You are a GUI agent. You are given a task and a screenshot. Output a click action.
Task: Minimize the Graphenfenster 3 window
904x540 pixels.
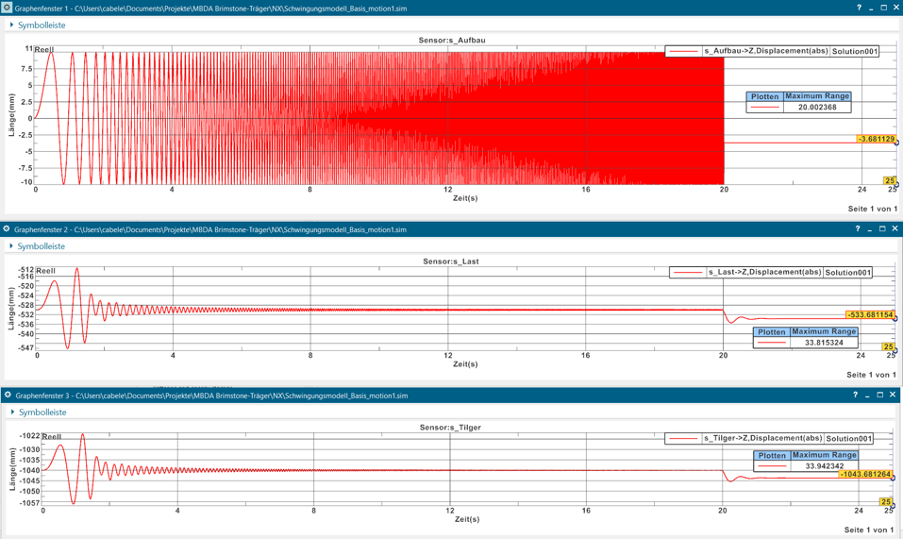point(870,395)
